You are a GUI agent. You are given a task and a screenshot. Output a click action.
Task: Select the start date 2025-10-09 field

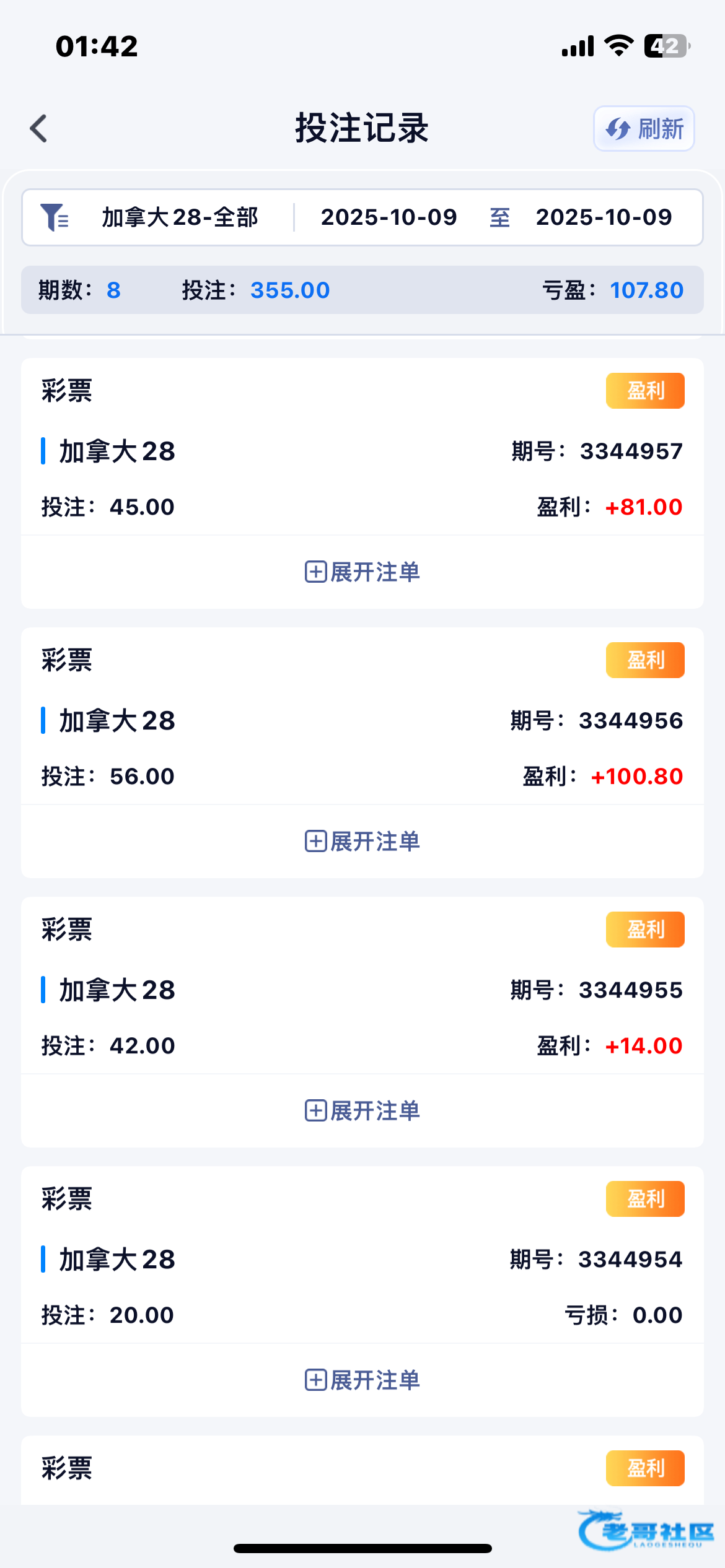pyautogui.click(x=389, y=217)
